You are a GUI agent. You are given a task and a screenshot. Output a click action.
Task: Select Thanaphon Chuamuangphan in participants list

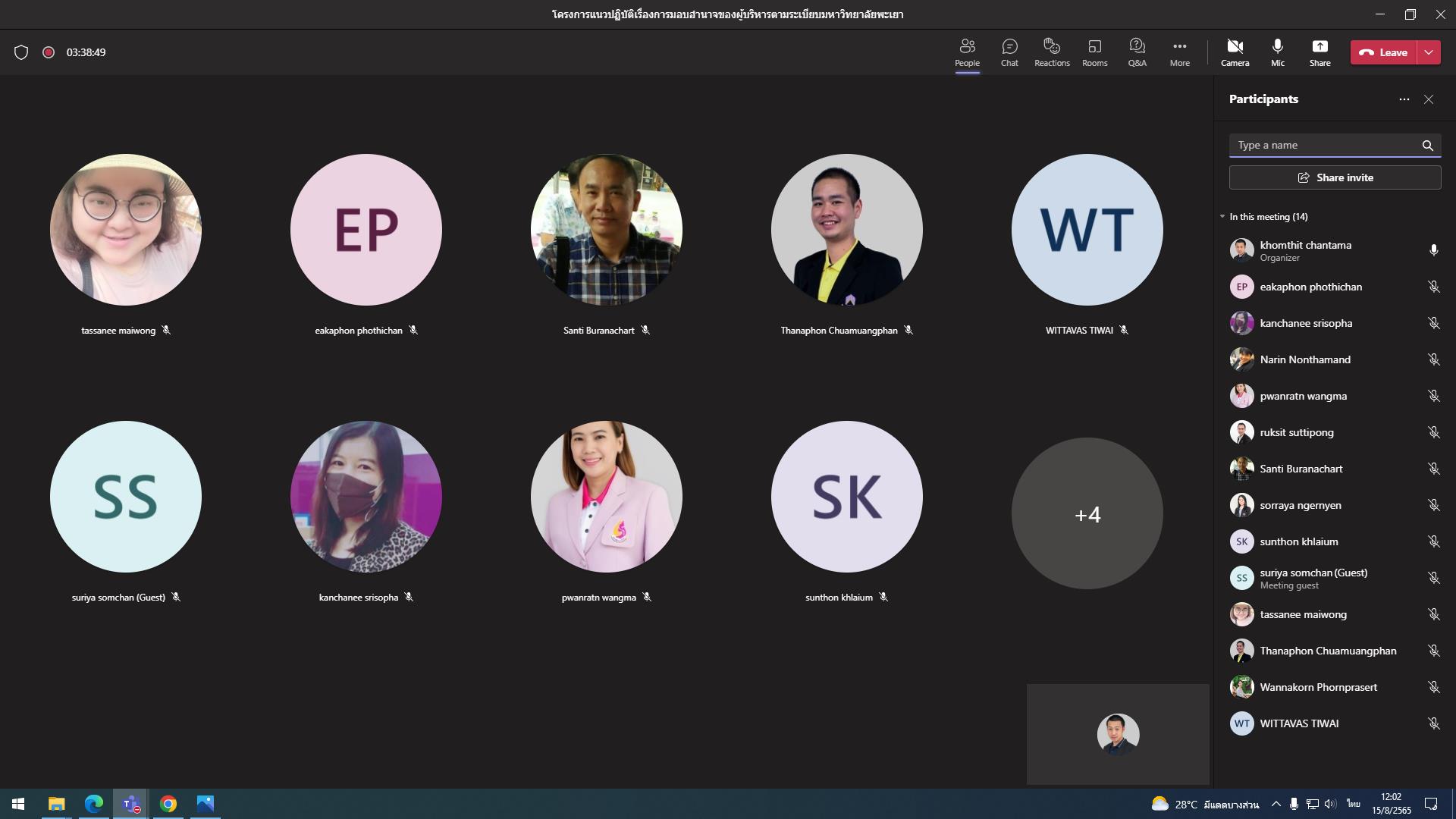(x=1335, y=651)
